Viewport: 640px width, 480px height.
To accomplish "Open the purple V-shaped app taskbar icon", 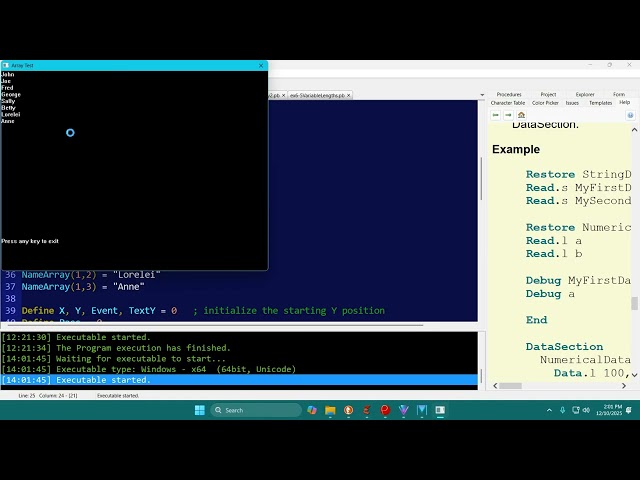I will pyautogui.click(x=403, y=410).
